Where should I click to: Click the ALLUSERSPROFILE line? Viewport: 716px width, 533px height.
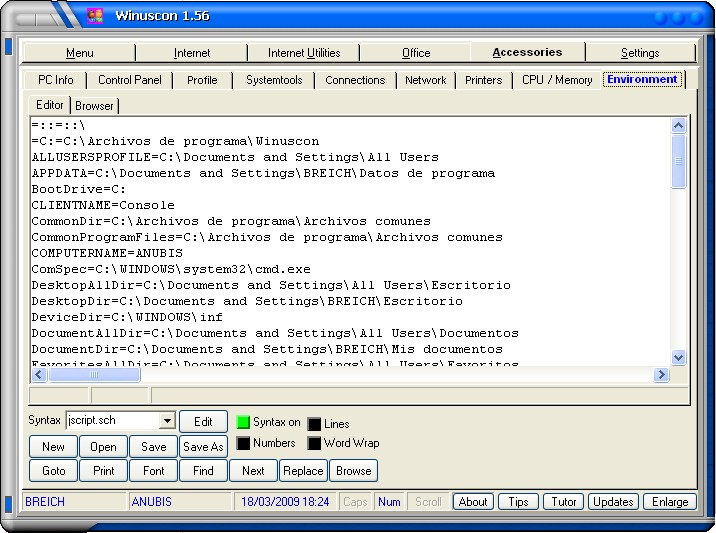(x=235, y=157)
